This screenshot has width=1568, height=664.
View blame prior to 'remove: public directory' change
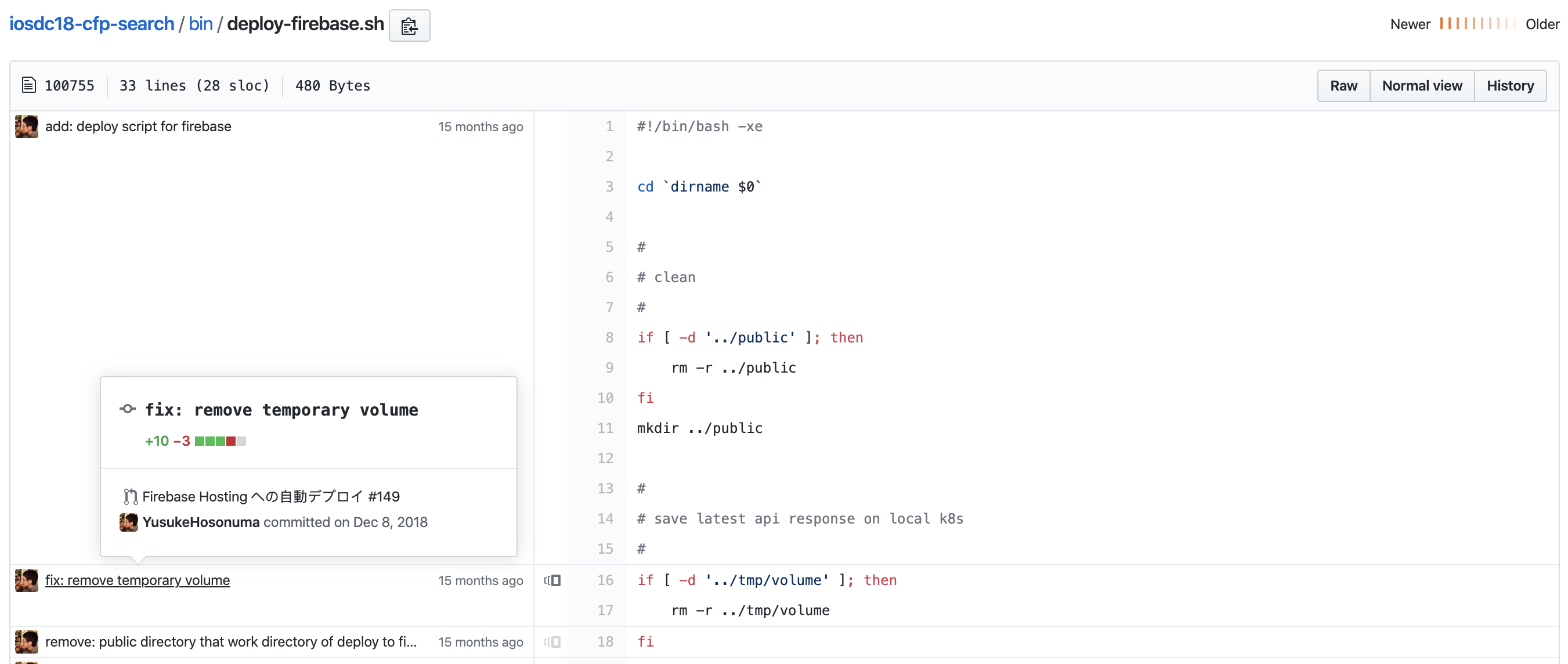pos(552,641)
